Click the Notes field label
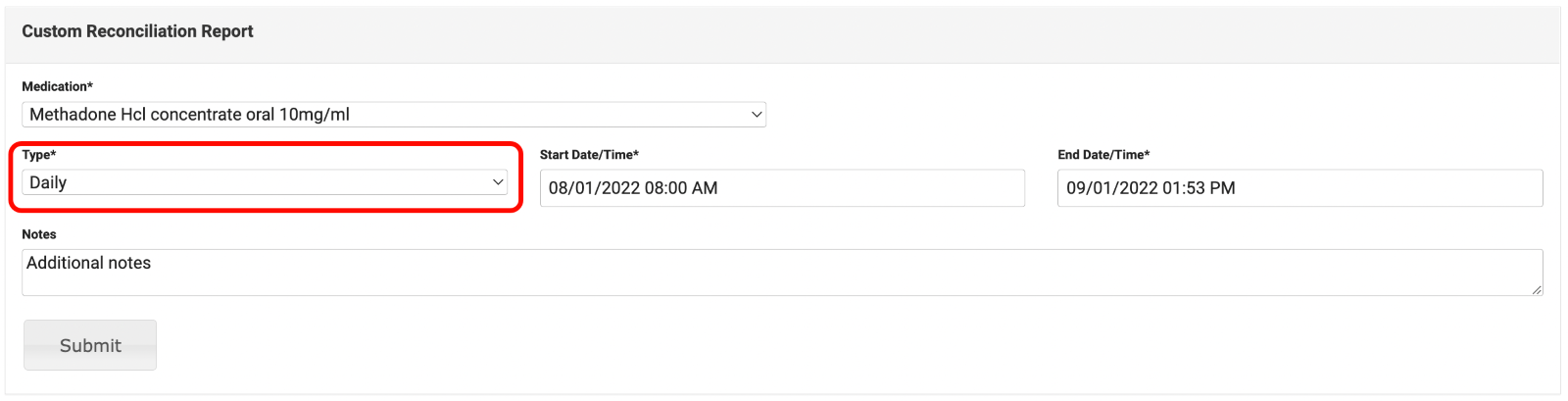Viewport: 1568px width, 401px height. click(x=39, y=234)
